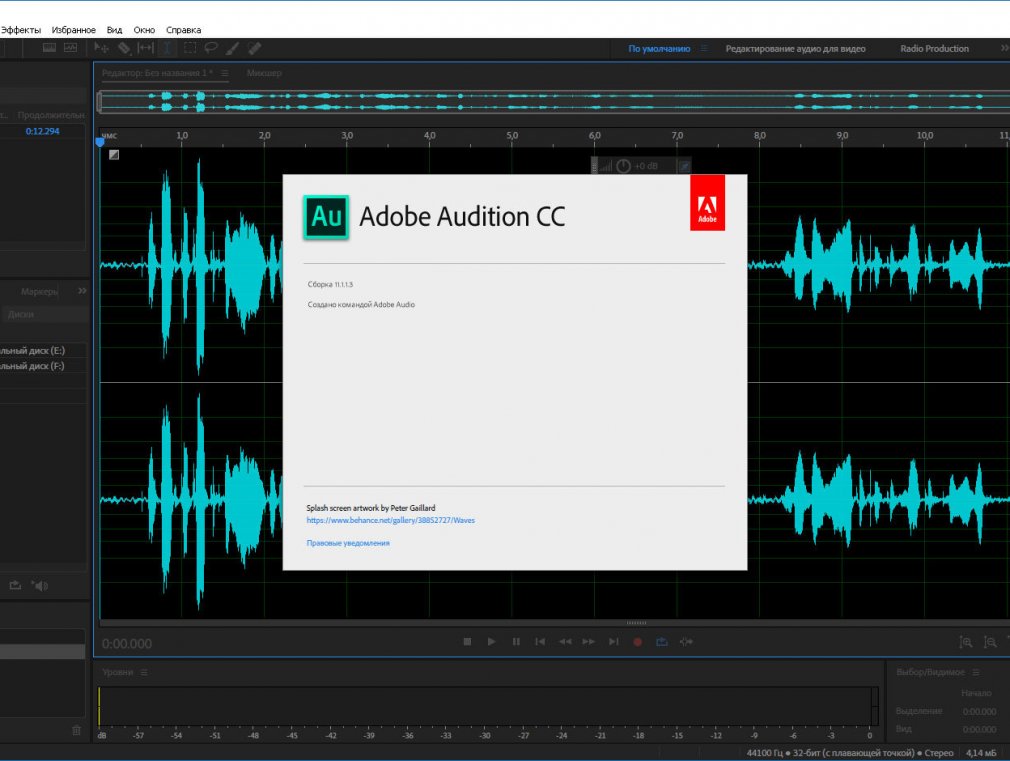The height and width of the screenshot is (761, 1010).
Task: Open the Вид menu
Action: (114, 30)
